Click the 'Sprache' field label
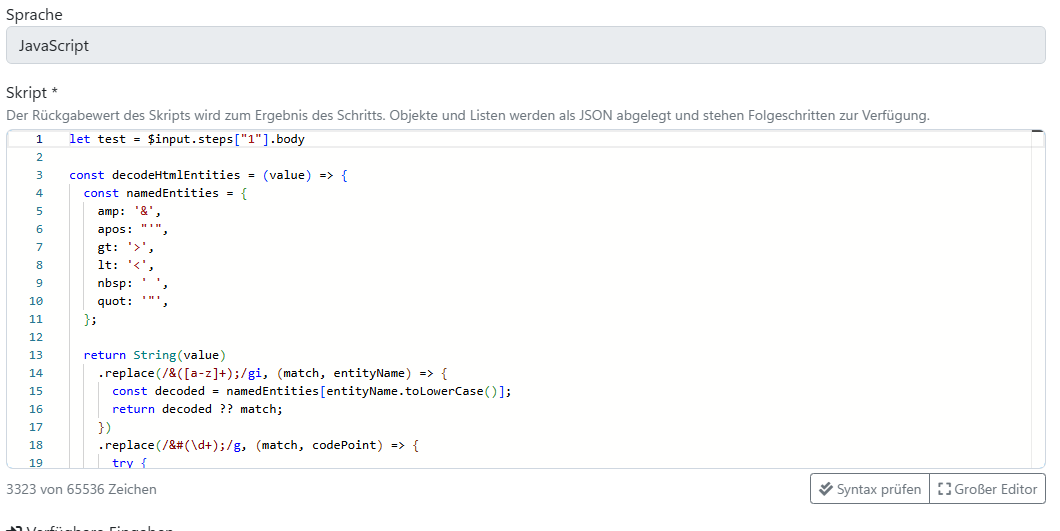Image resolution: width=1060 pixels, height=531 pixels. click(34, 14)
